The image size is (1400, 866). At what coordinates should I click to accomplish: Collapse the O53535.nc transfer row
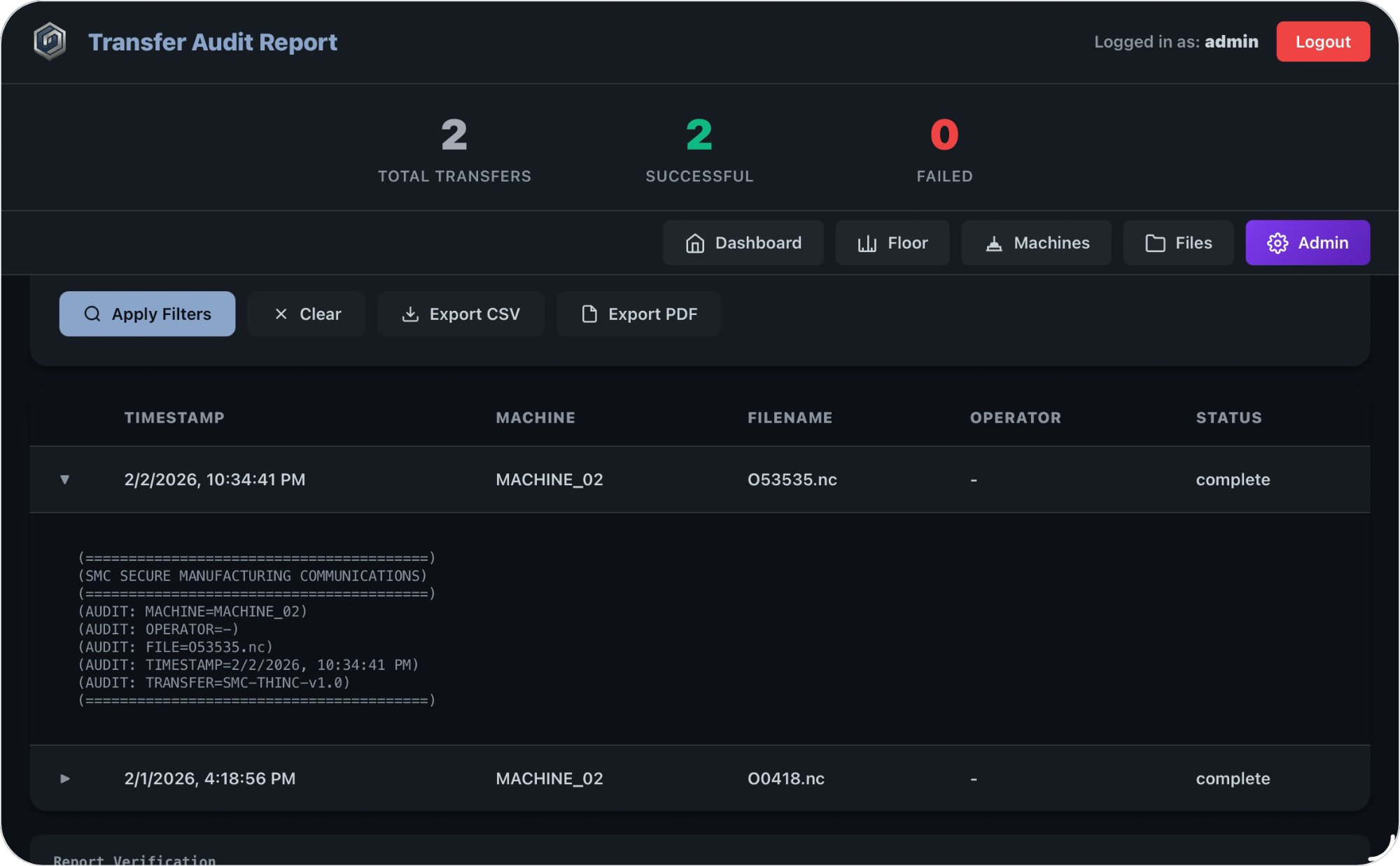[64, 480]
